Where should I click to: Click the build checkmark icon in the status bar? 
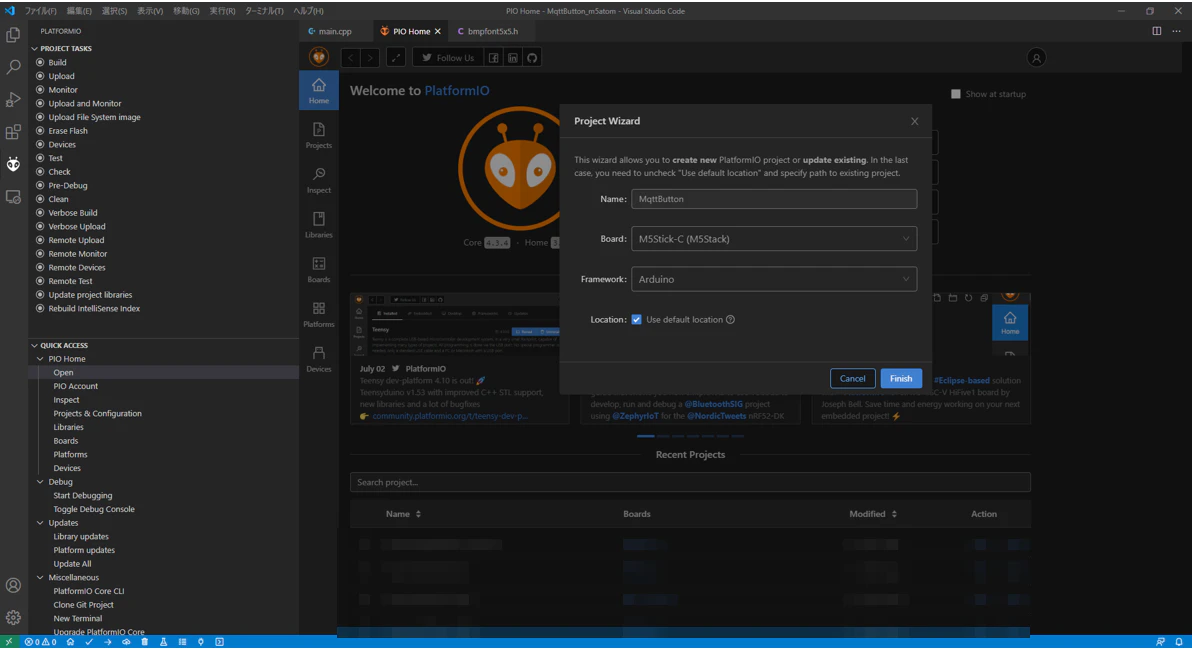tap(89, 642)
